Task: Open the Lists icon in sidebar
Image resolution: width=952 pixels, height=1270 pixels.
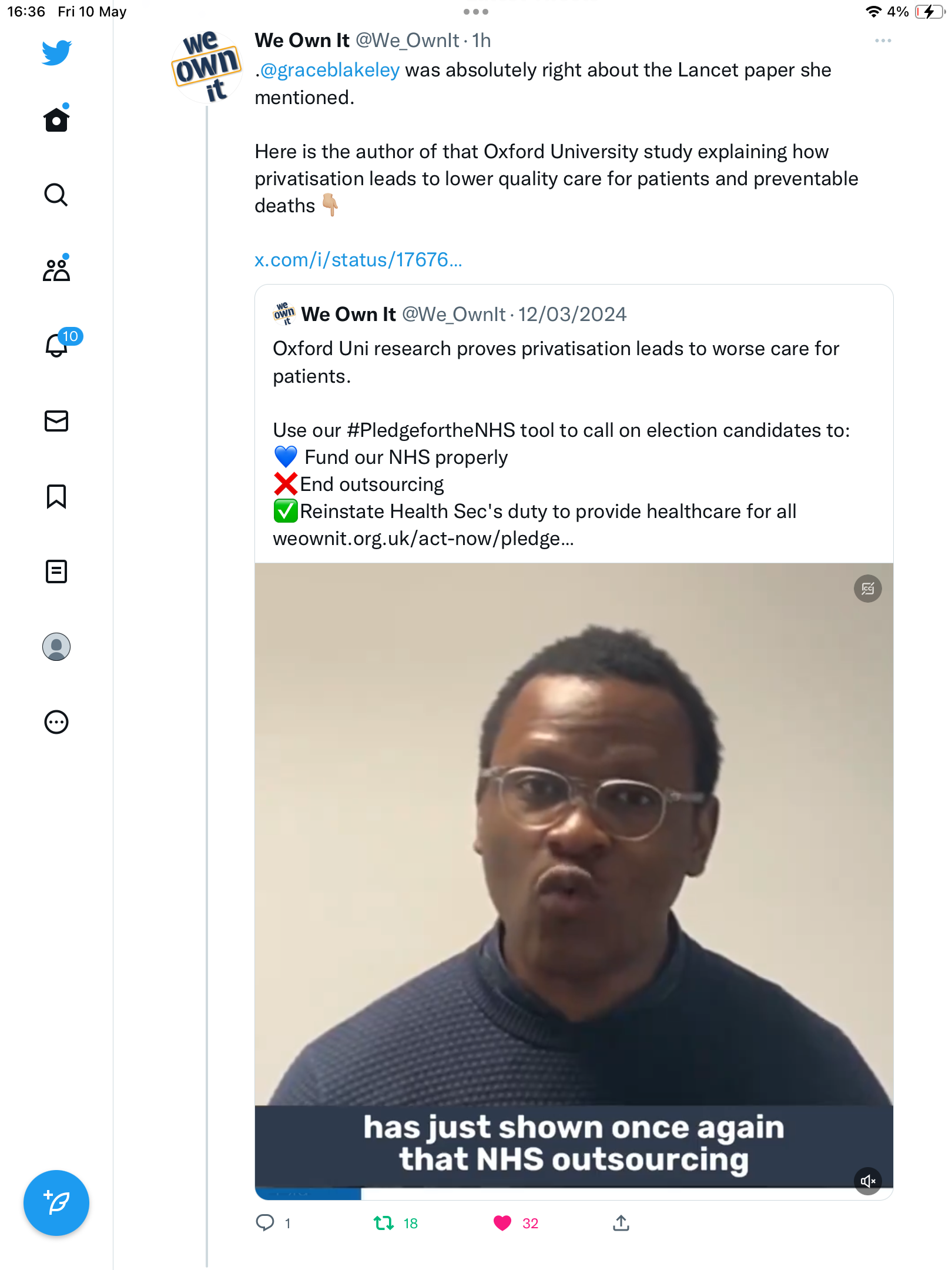Action: (x=56, y=571)
